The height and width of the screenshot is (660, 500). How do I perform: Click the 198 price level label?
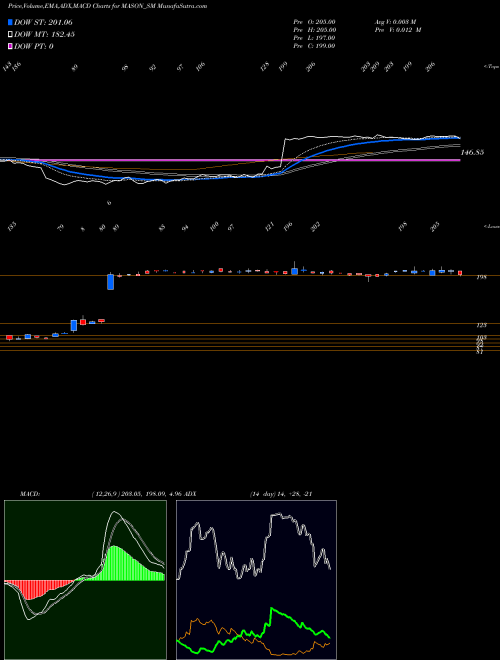coord(481,278)
